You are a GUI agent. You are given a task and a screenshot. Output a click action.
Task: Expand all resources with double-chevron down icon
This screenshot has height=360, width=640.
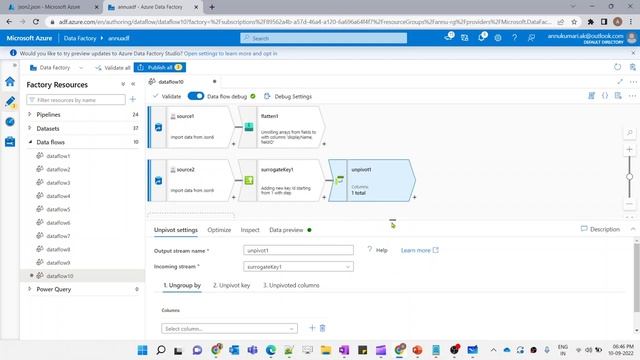[123, 84]
